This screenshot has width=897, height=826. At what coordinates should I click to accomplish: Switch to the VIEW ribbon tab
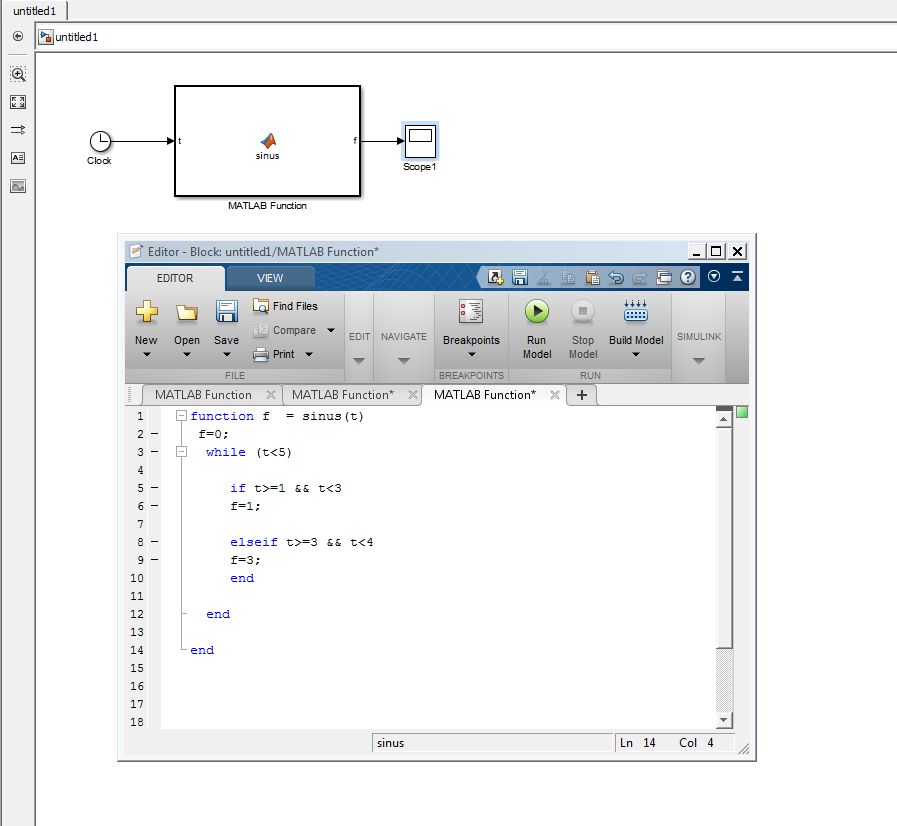coord(270,278)
